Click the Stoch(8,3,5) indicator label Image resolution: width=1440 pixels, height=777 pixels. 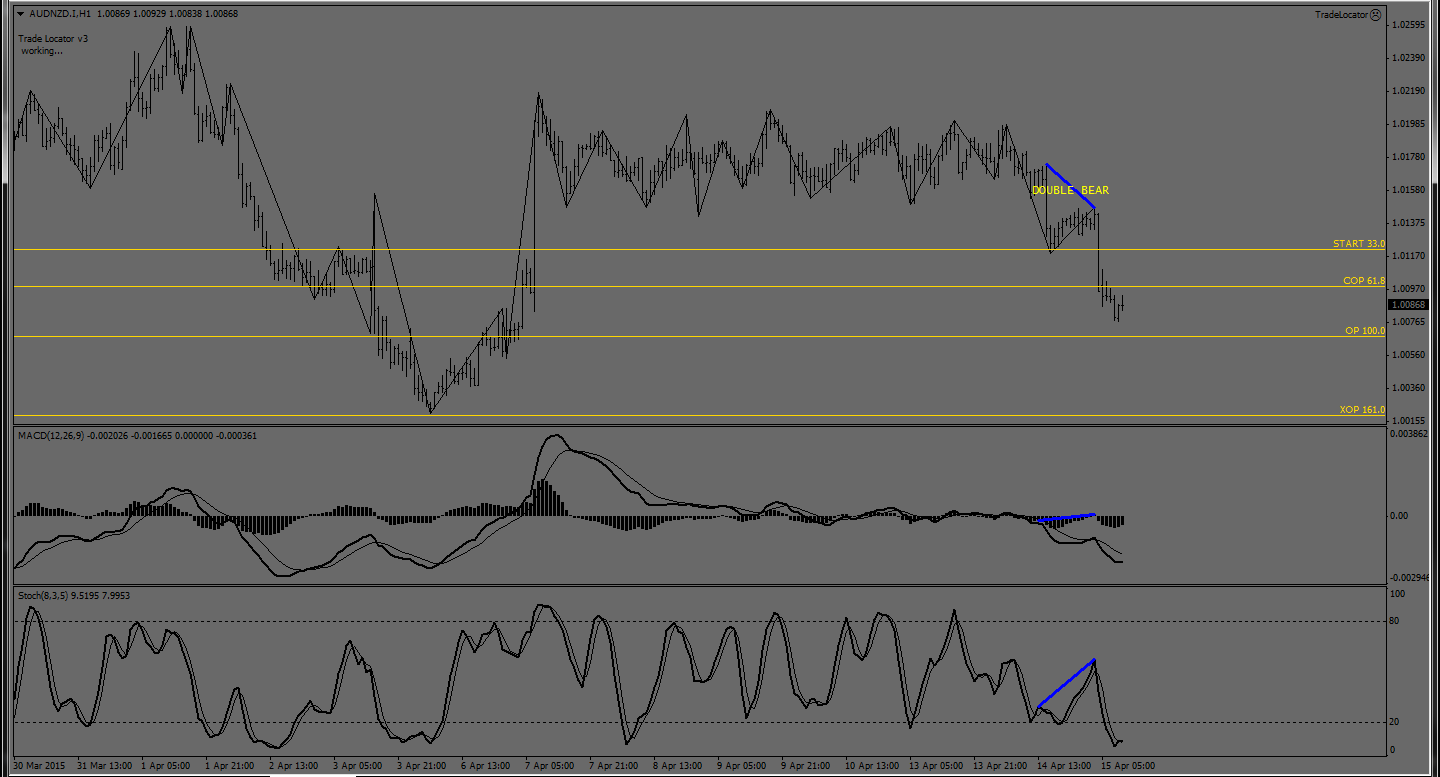pyautogui.click(x=44, y=596)
